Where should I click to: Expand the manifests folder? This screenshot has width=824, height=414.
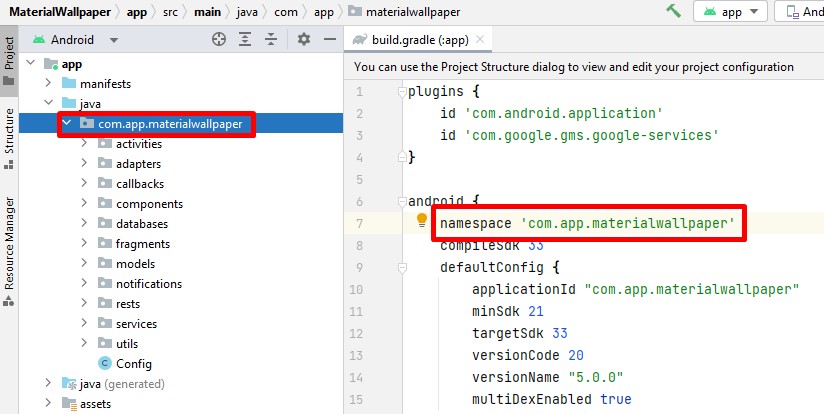(48, 84)
